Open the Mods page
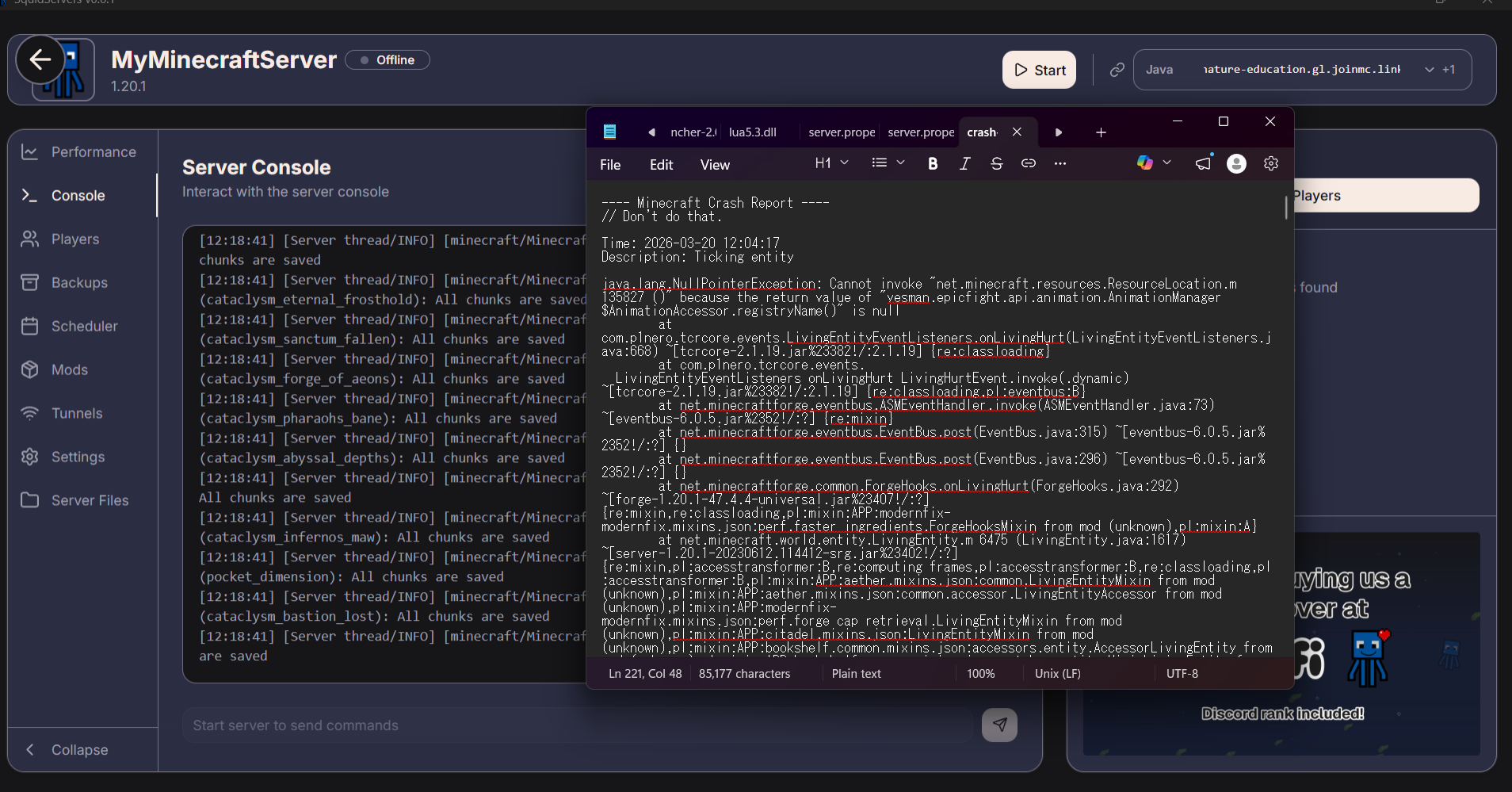Viewport: 1512px width, 792px height. tap(82, 369)
